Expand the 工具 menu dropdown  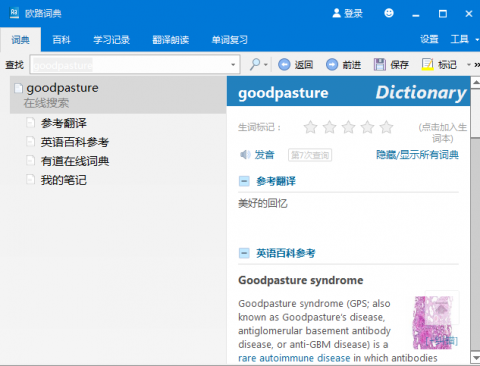(477, 40)
